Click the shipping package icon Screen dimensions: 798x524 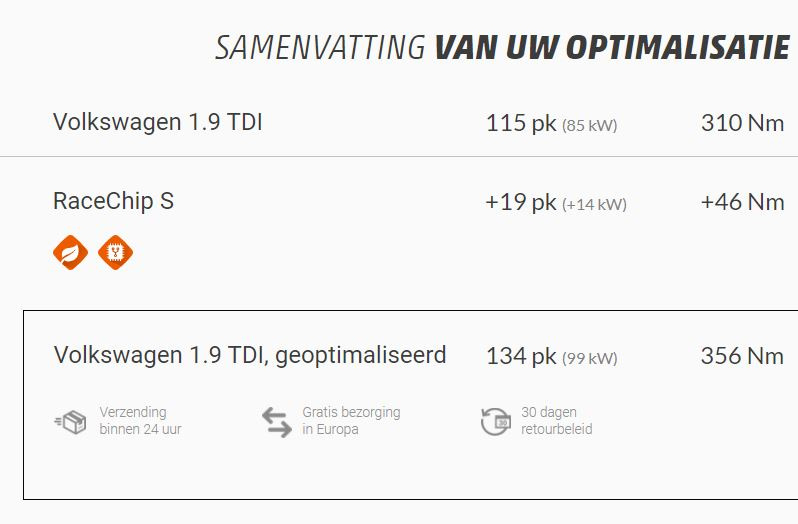71,422
